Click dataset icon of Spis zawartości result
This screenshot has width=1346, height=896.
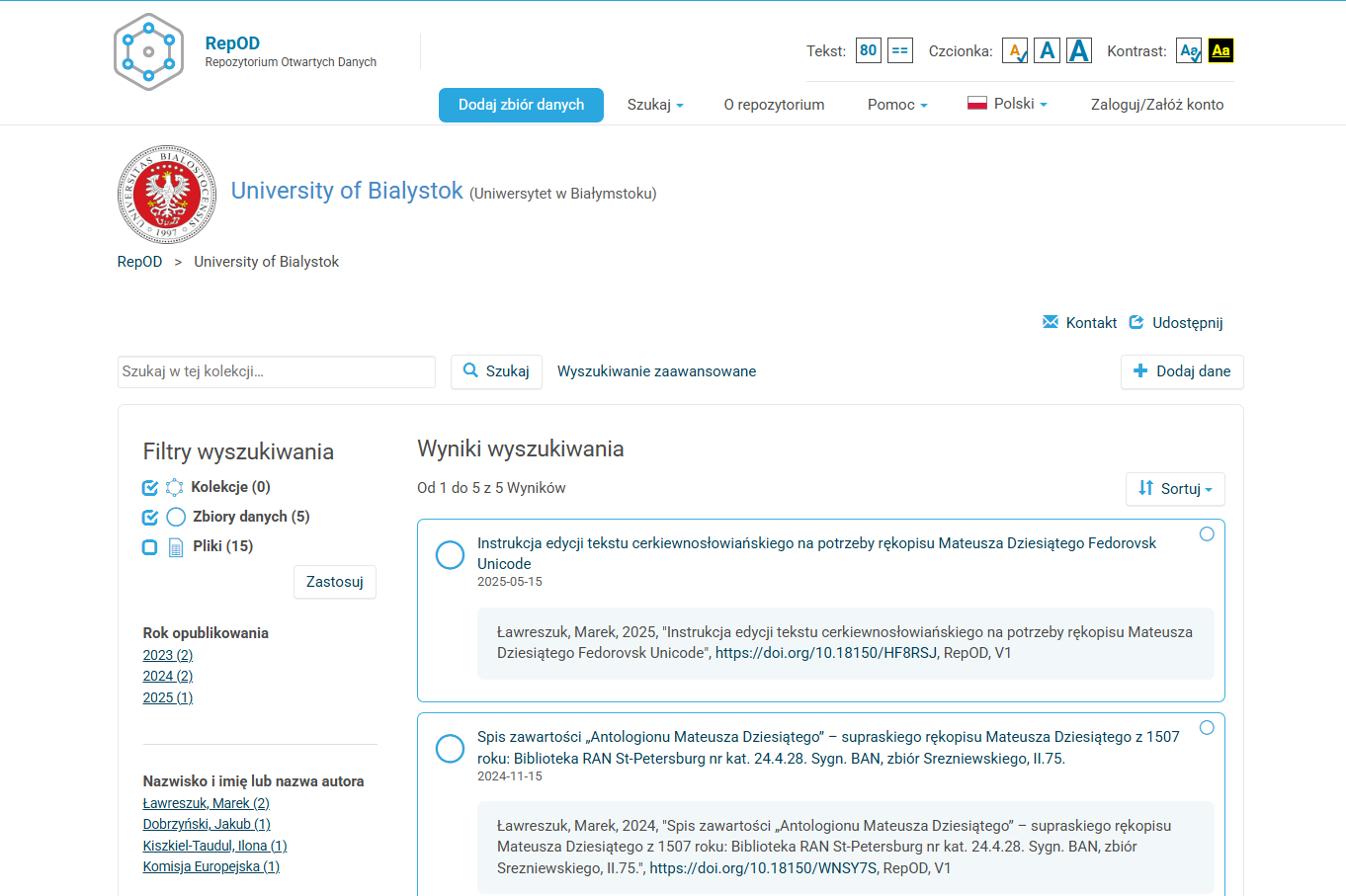pos(450,749)
